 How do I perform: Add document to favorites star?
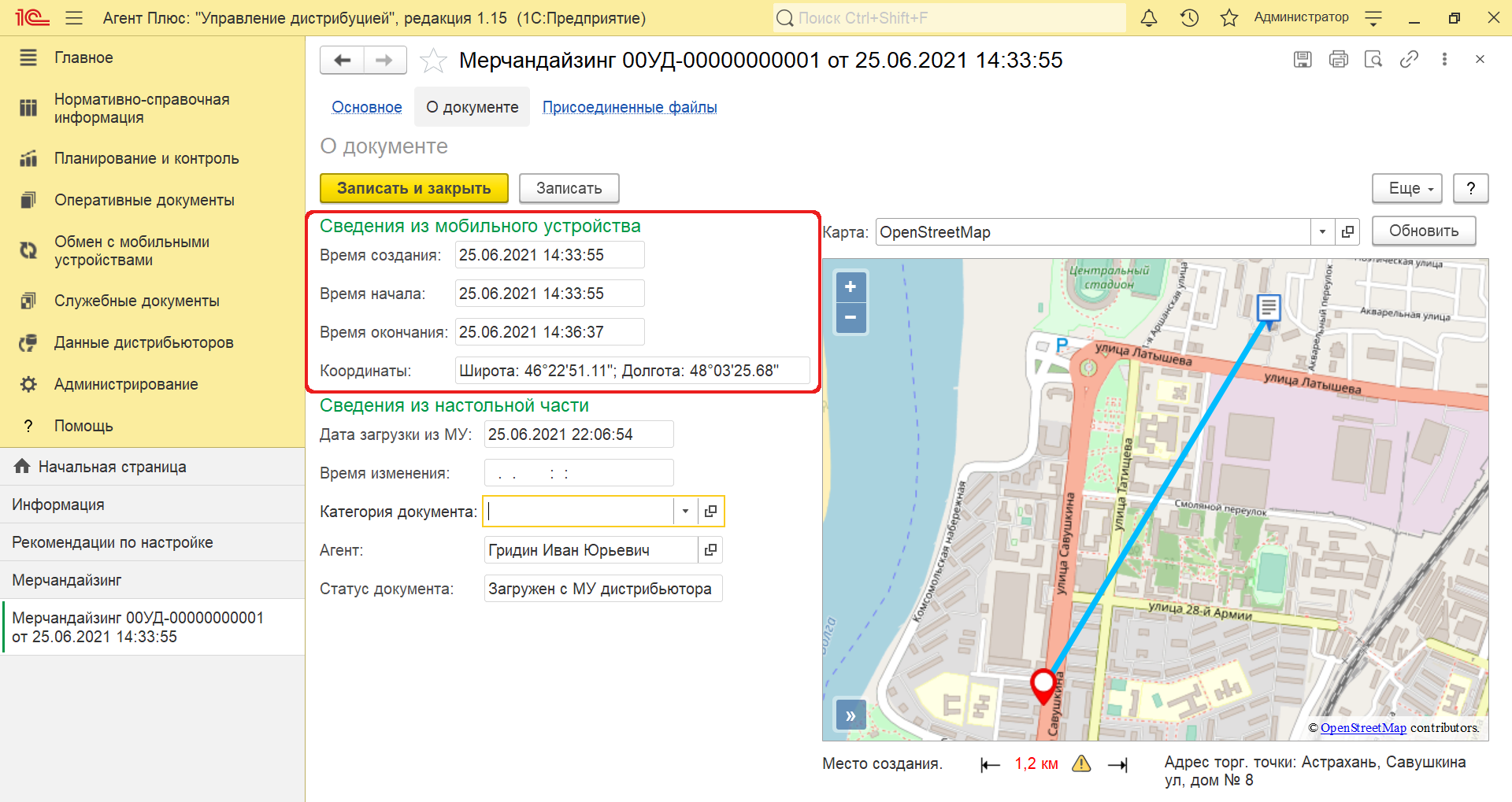[433, 61]
